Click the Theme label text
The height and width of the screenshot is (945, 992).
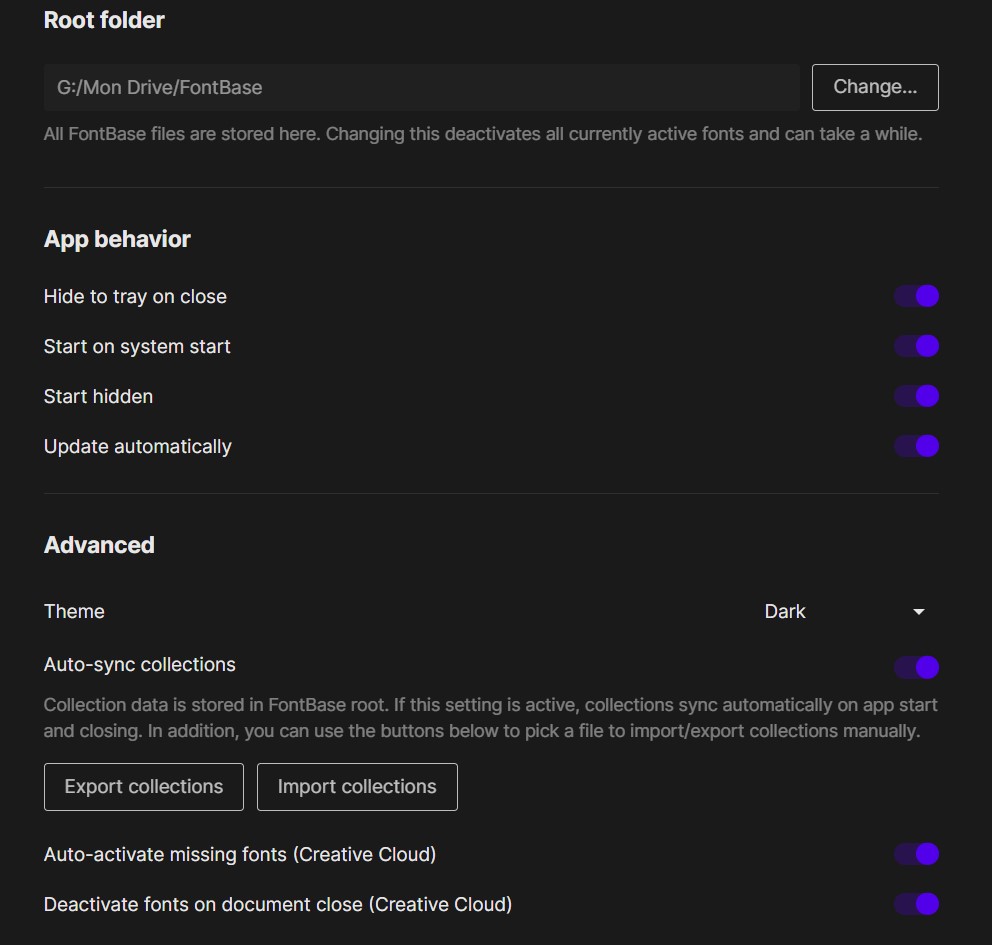(74, 611)
